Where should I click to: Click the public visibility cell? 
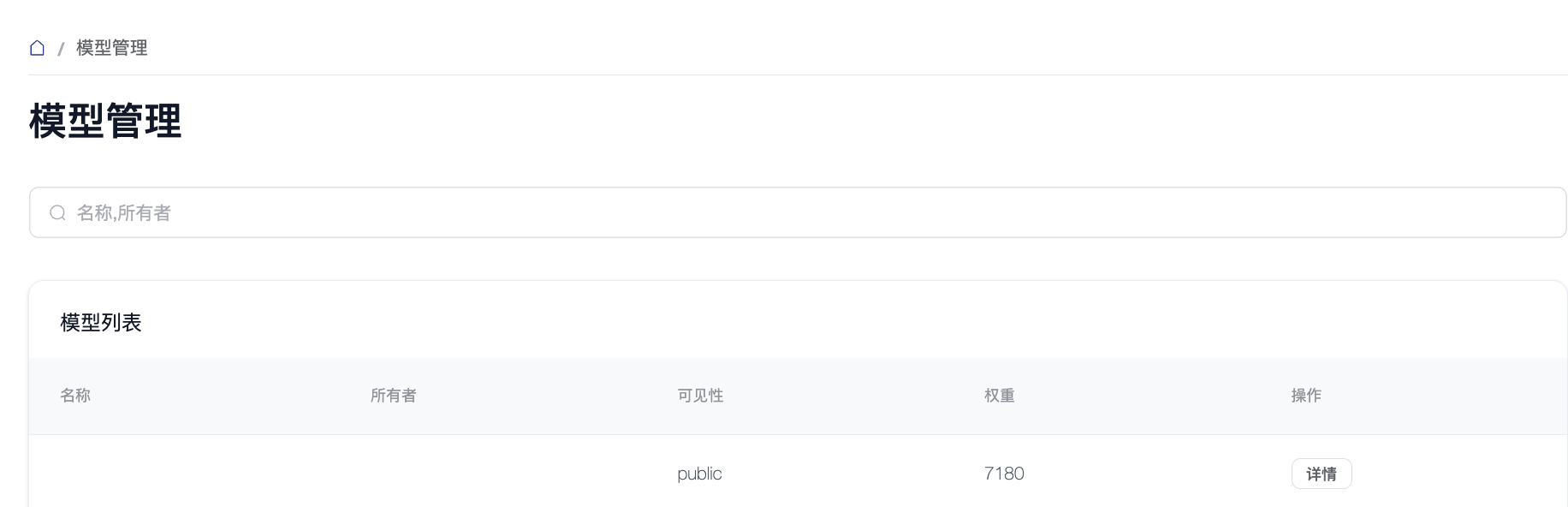point(699,474)
